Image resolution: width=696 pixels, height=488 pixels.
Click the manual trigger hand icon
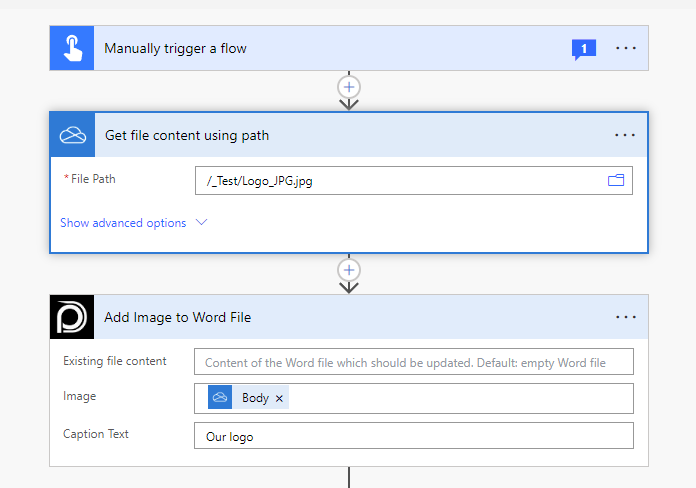tap(72, 48)
